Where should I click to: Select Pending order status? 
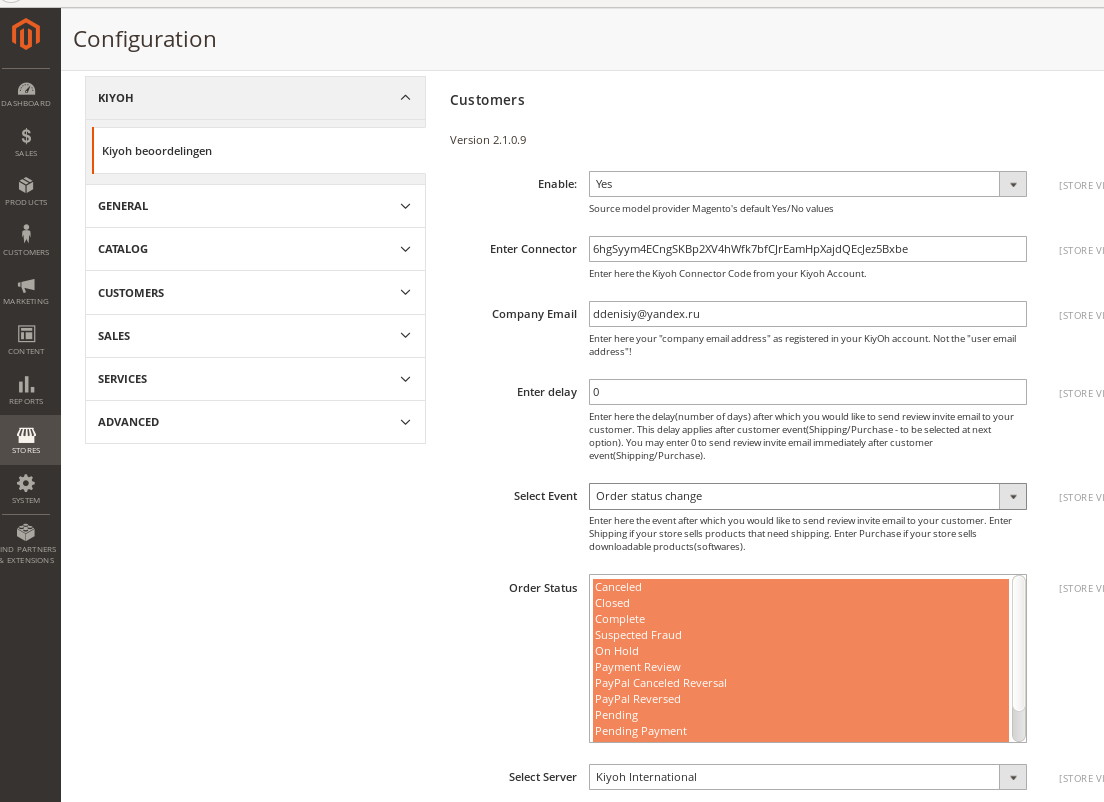tap(801, 715)
